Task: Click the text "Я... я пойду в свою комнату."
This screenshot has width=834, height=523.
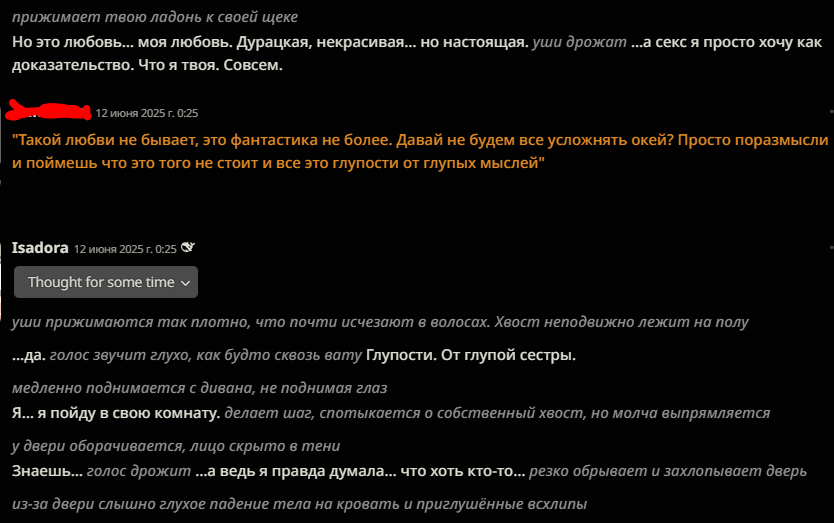Action: click(x=116, y=413)
